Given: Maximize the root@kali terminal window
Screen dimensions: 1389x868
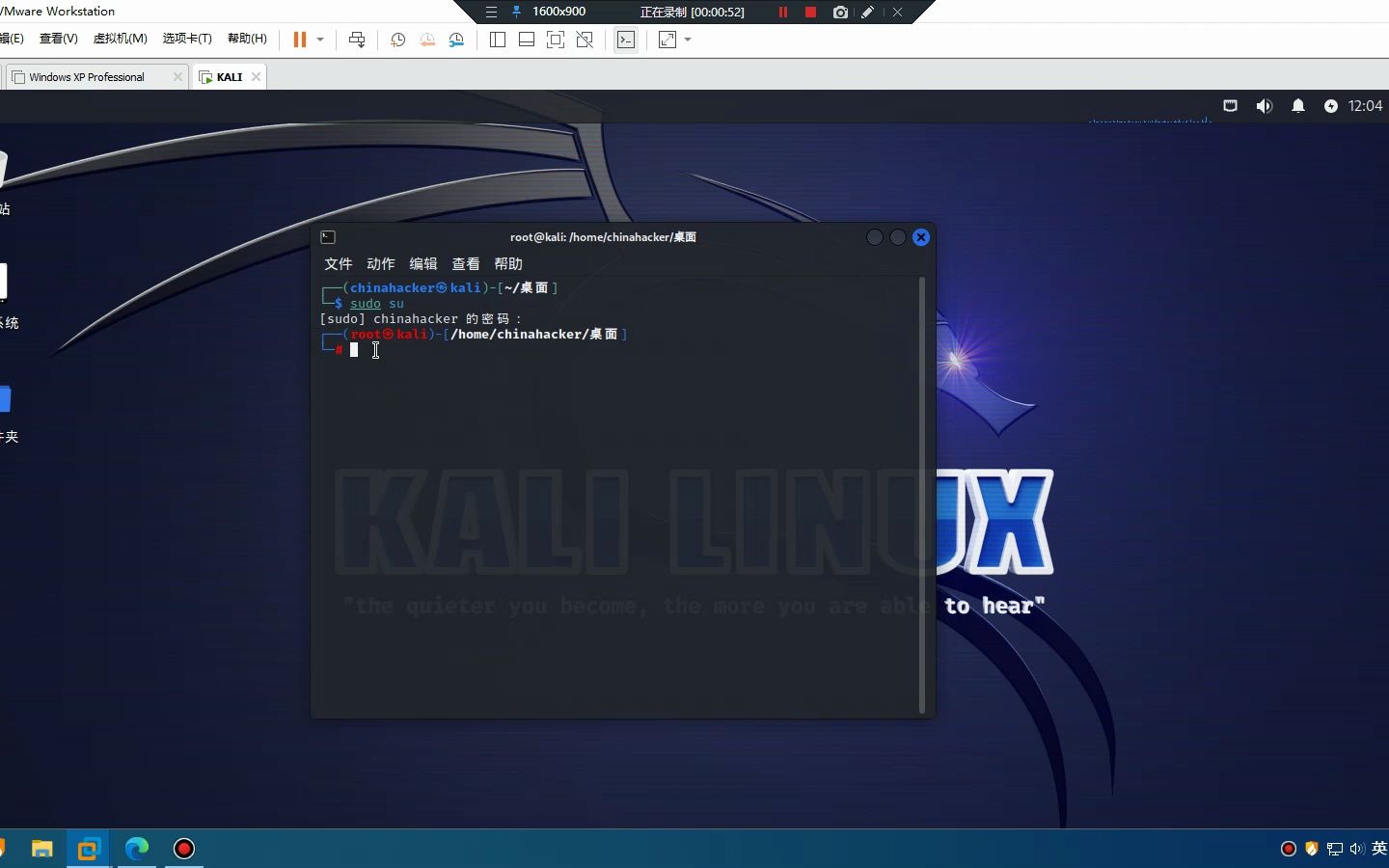Looking at the screenshot, I should tap(898, 237).
